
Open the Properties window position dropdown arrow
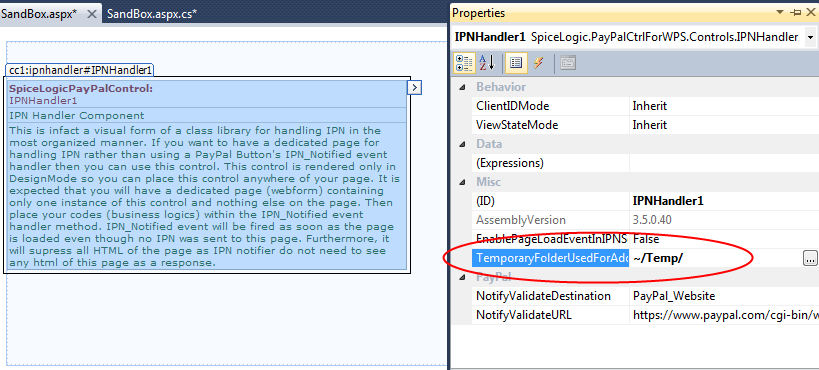coord(780,12)
